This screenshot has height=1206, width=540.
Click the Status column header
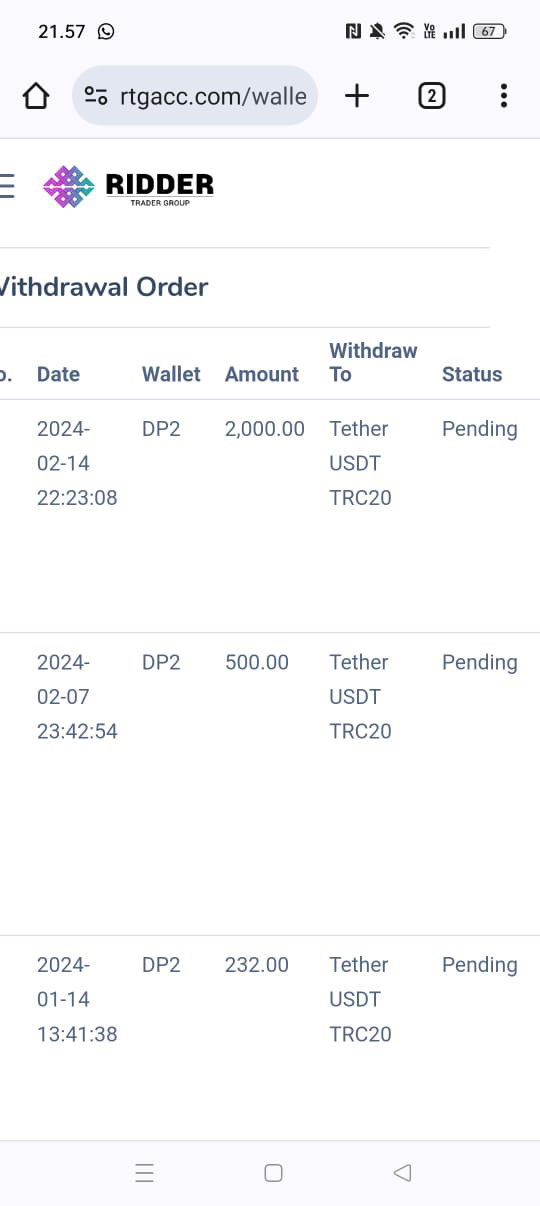point(472,374)
